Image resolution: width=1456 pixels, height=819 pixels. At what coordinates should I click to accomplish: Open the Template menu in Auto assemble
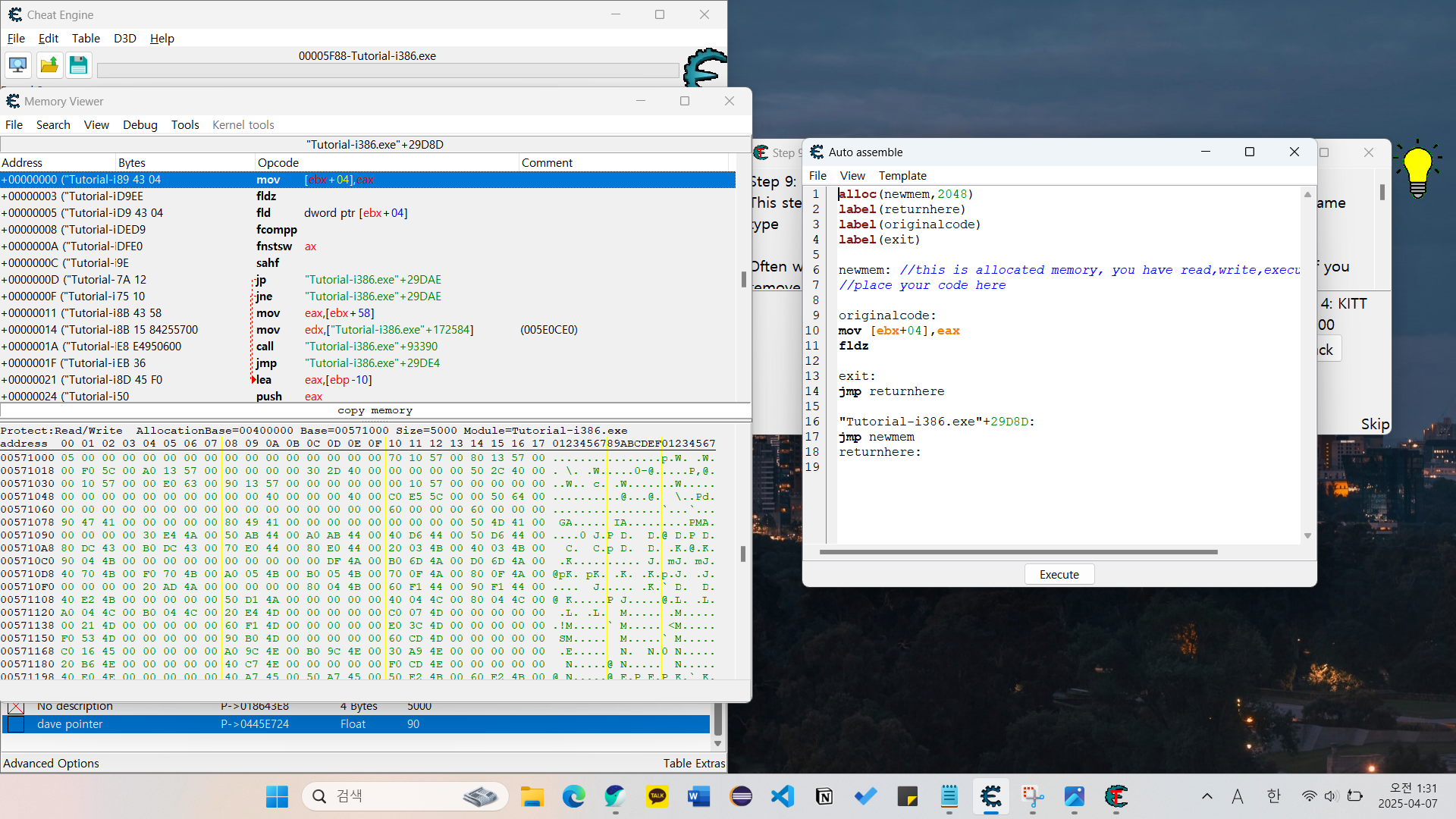click(x=902, y=176)
